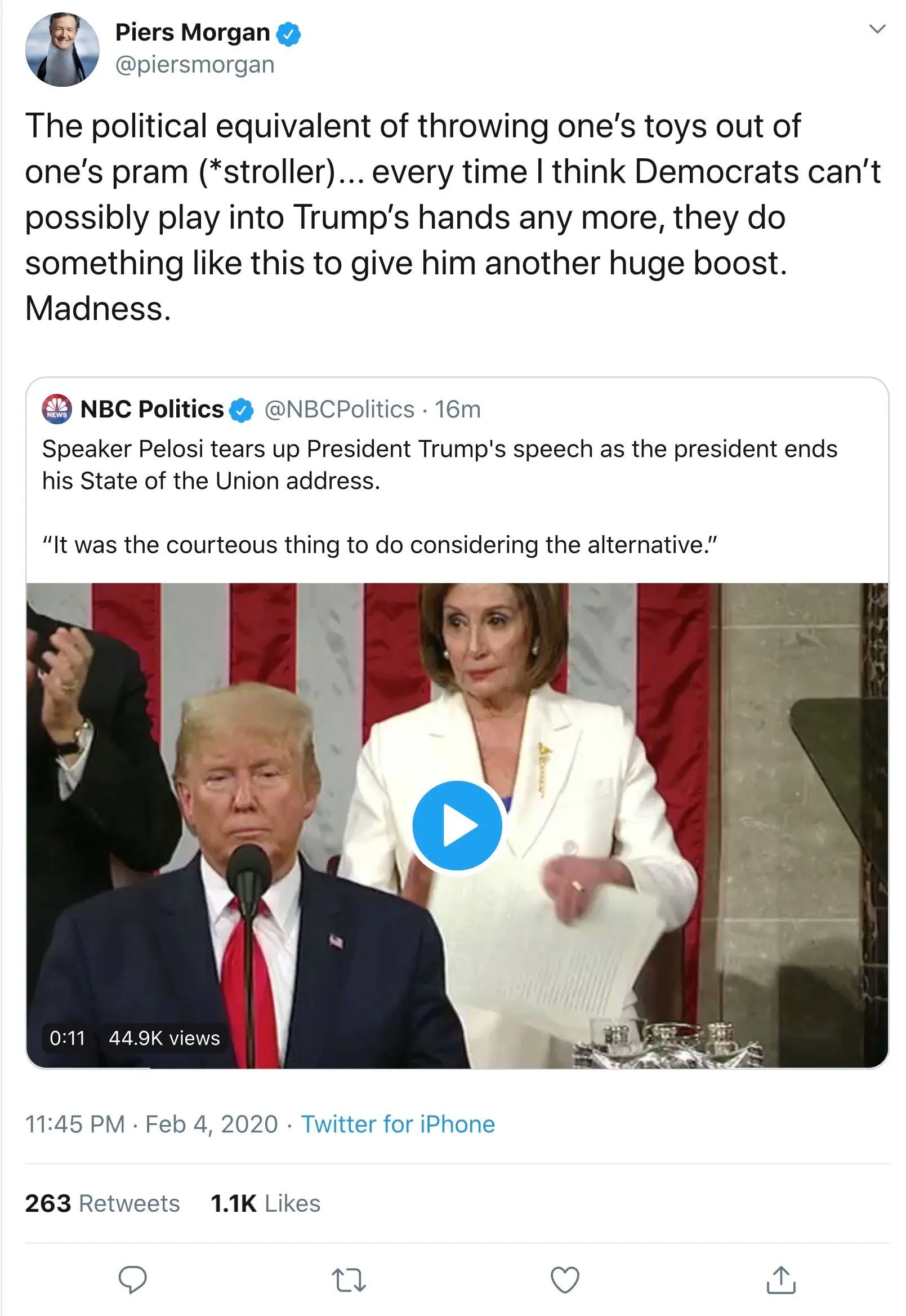The height and width of the screenshot is (1316, 906).
Task: Open the @piersmorgan handle
Action: pos(195,65)
